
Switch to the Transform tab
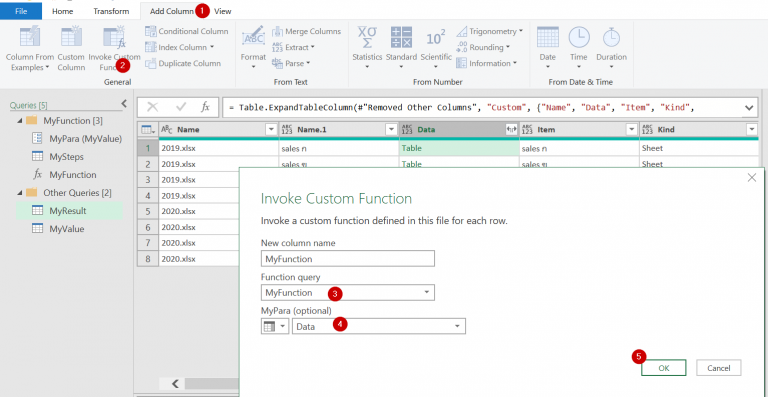111,11
